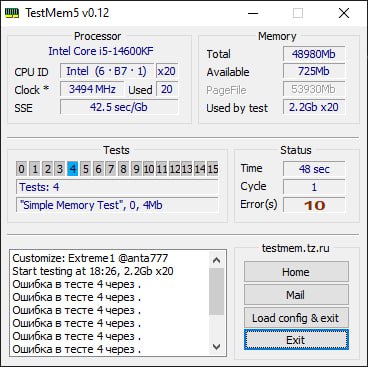Select test indicator box 1
This screenshot has height=367, width=368.
coord(35,169)
